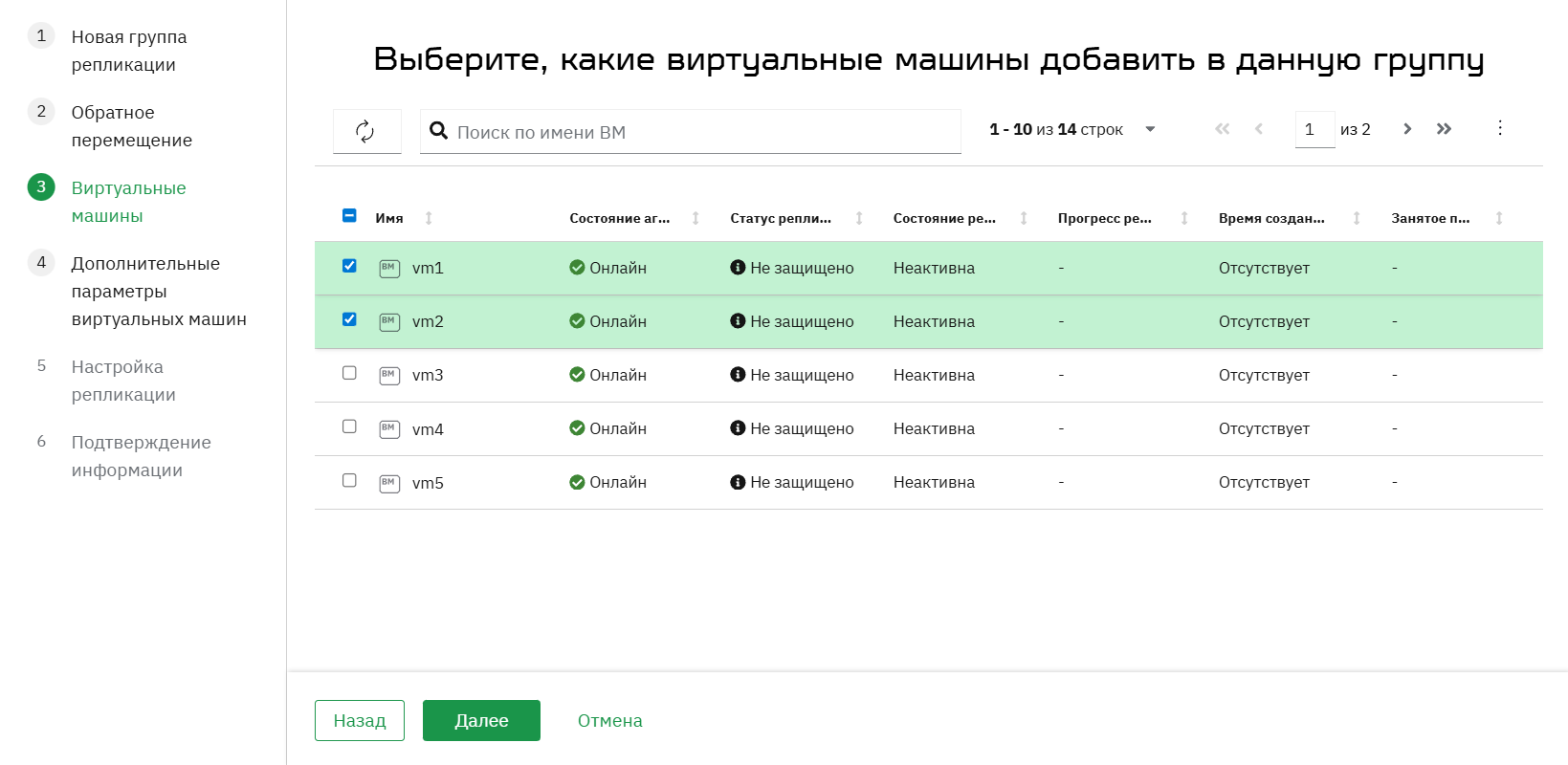Screen dimensions: 1568x765
Task: Click the VM icon for vm4
Action: pyautogui.click(x=389, y=429)
